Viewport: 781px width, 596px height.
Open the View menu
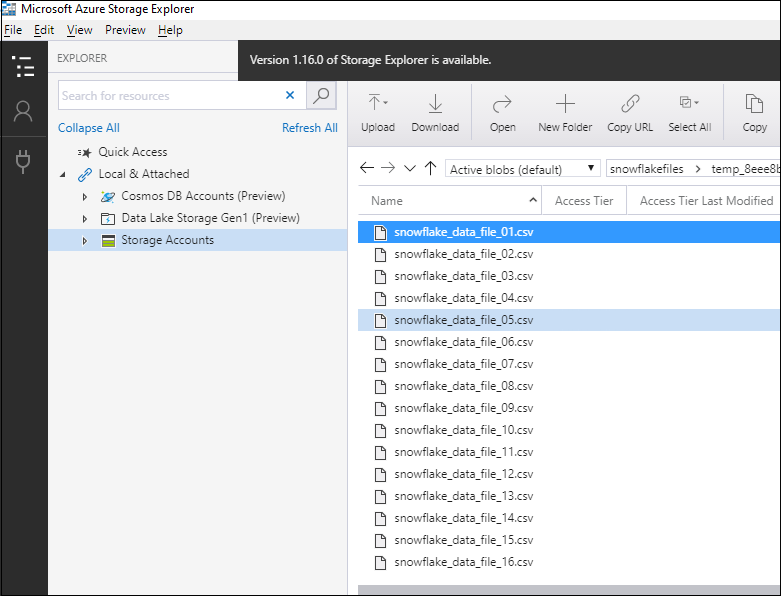click(x=80, y=30)
